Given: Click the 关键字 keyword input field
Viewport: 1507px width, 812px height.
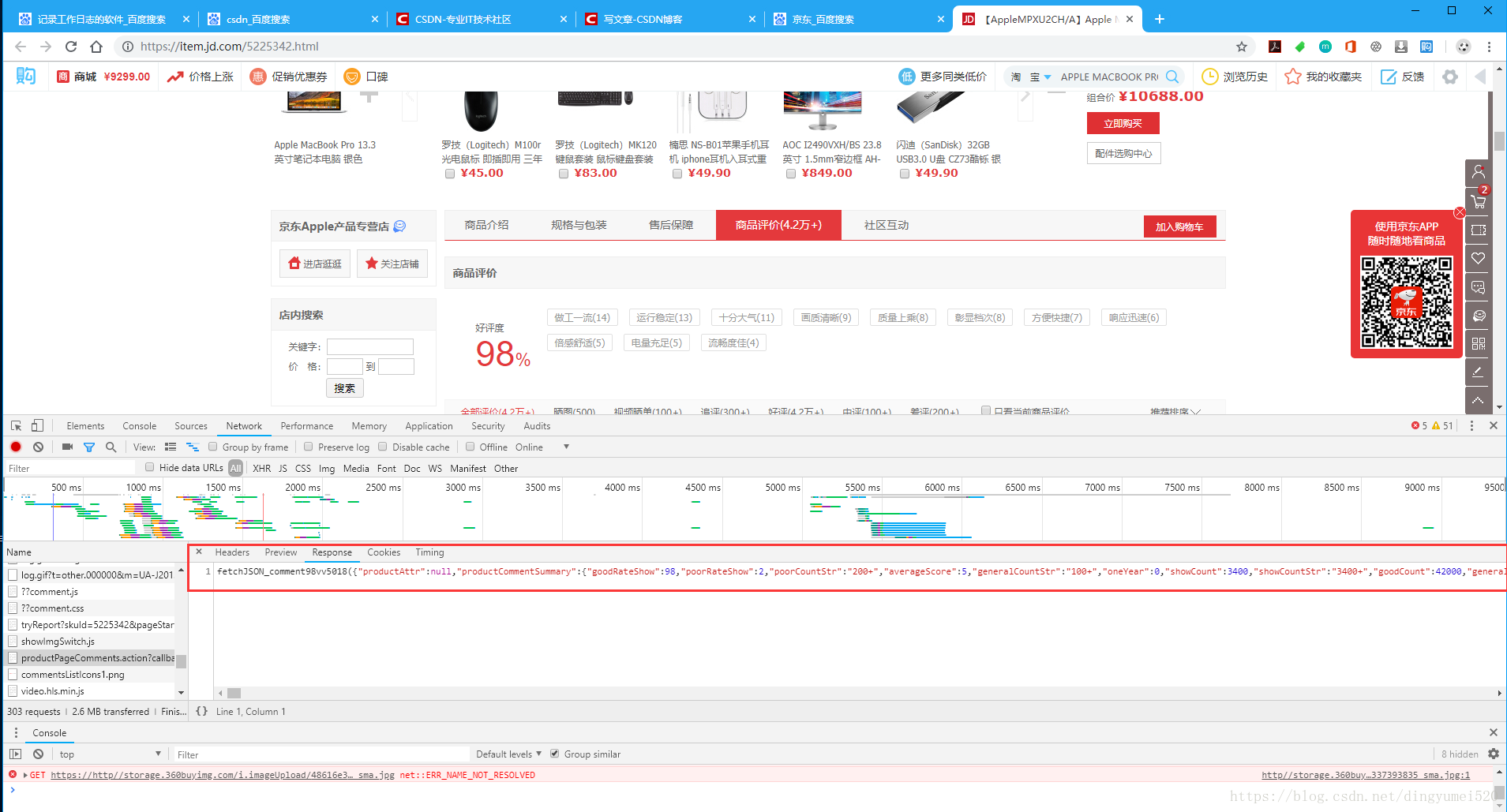Looking at the screenshot, I should click(x=370, y=346).
